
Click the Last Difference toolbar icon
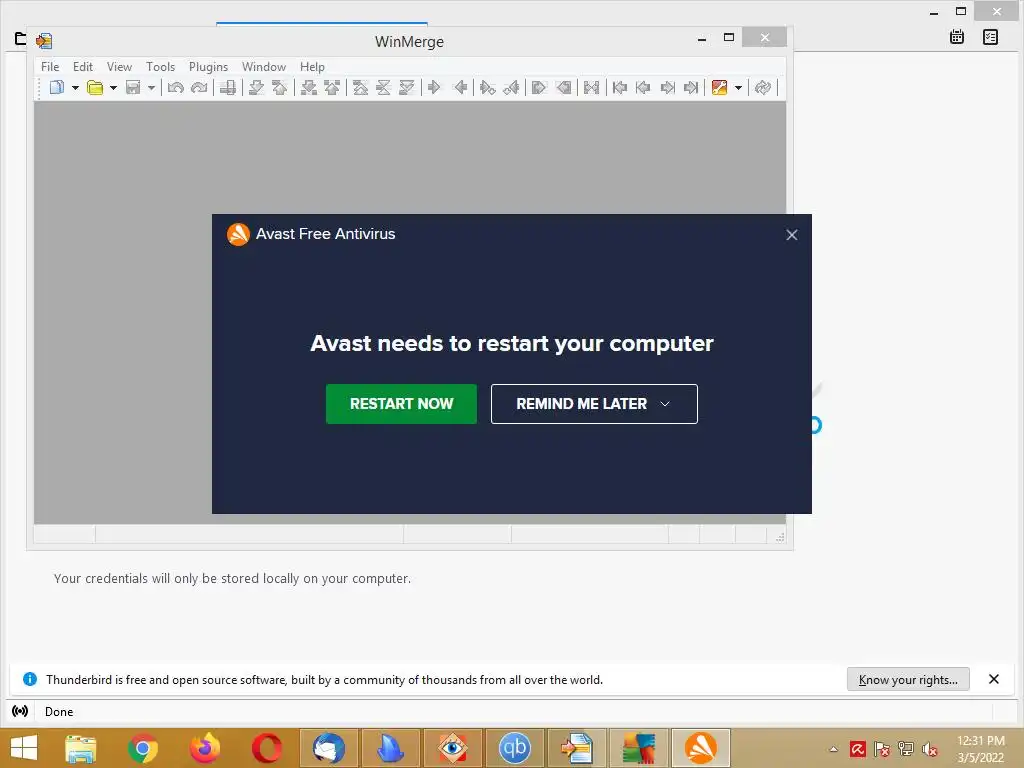(407, 87)
